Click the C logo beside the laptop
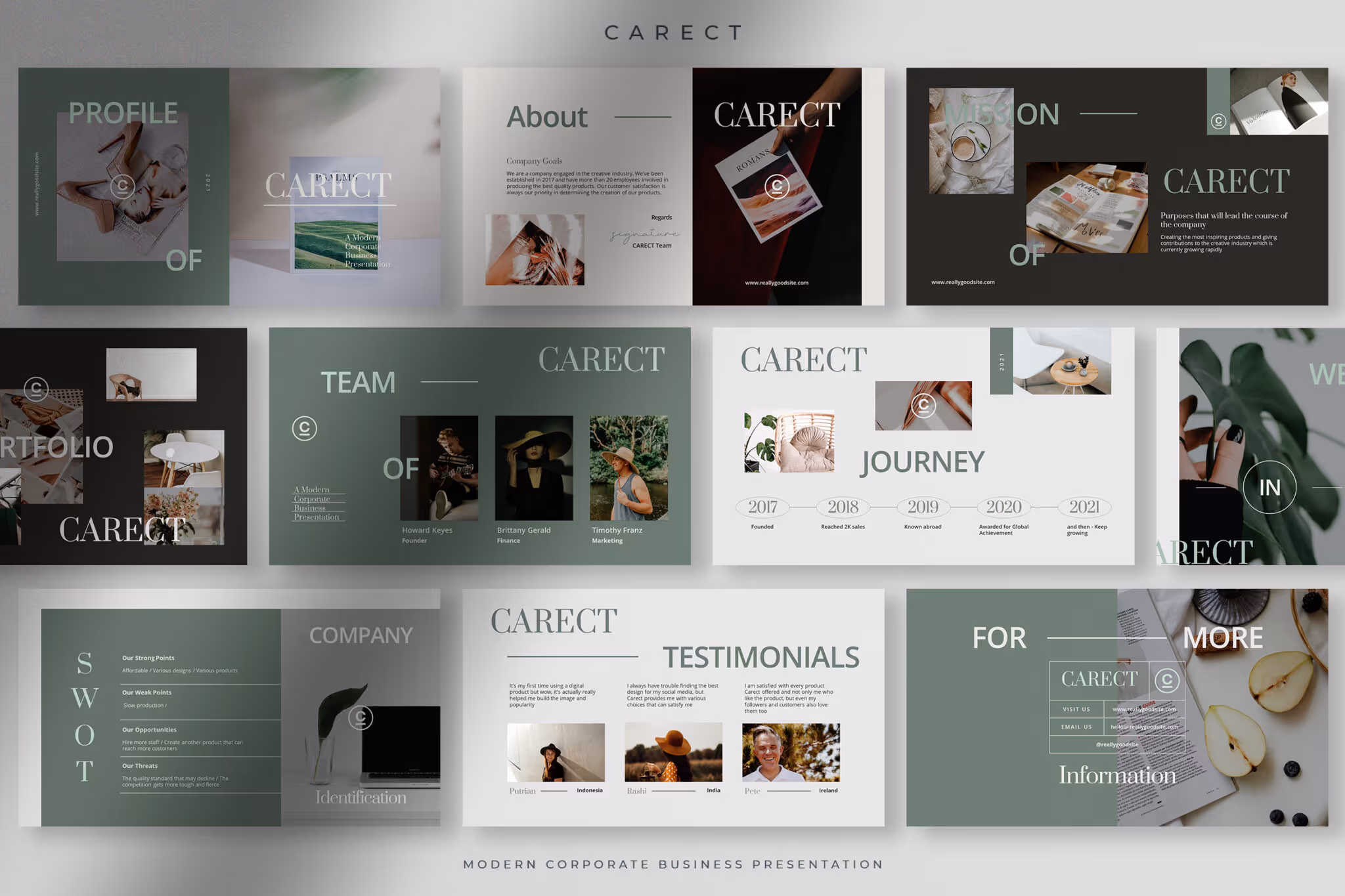This screenshot has height=896, width=1345. (361, 717)
